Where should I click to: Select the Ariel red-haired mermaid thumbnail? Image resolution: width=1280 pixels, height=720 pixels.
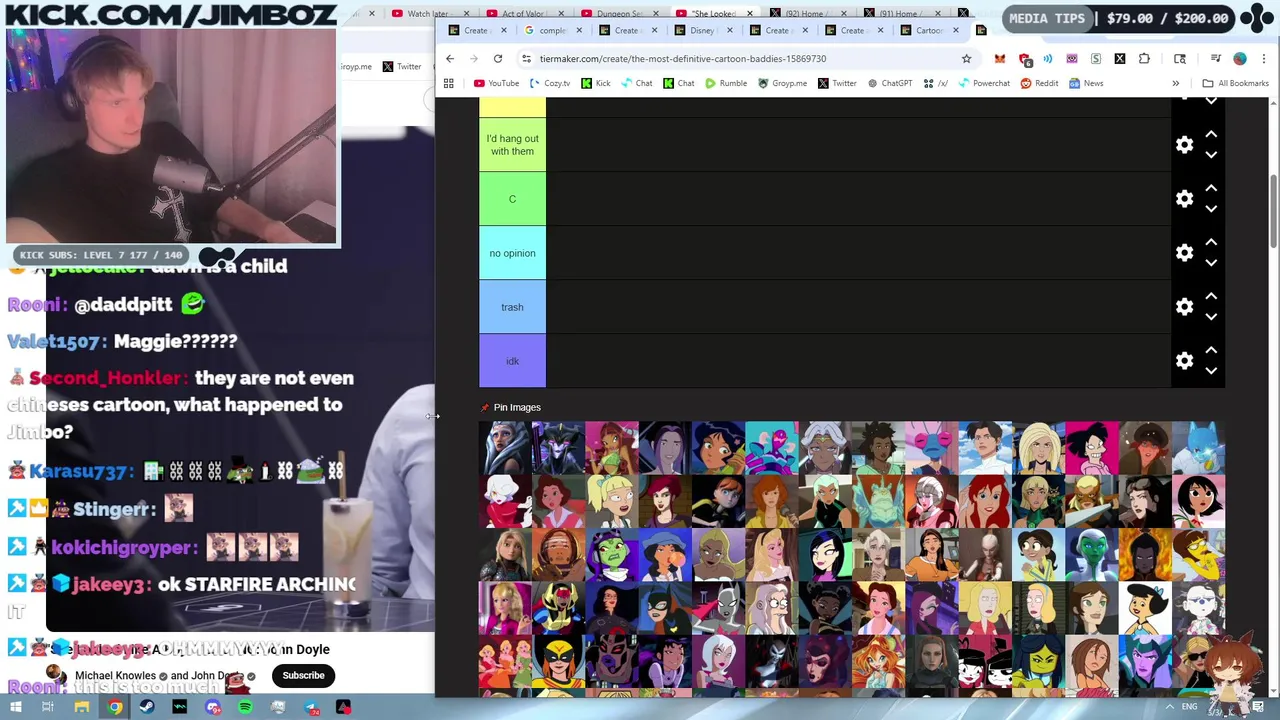(x=985, y=502)
